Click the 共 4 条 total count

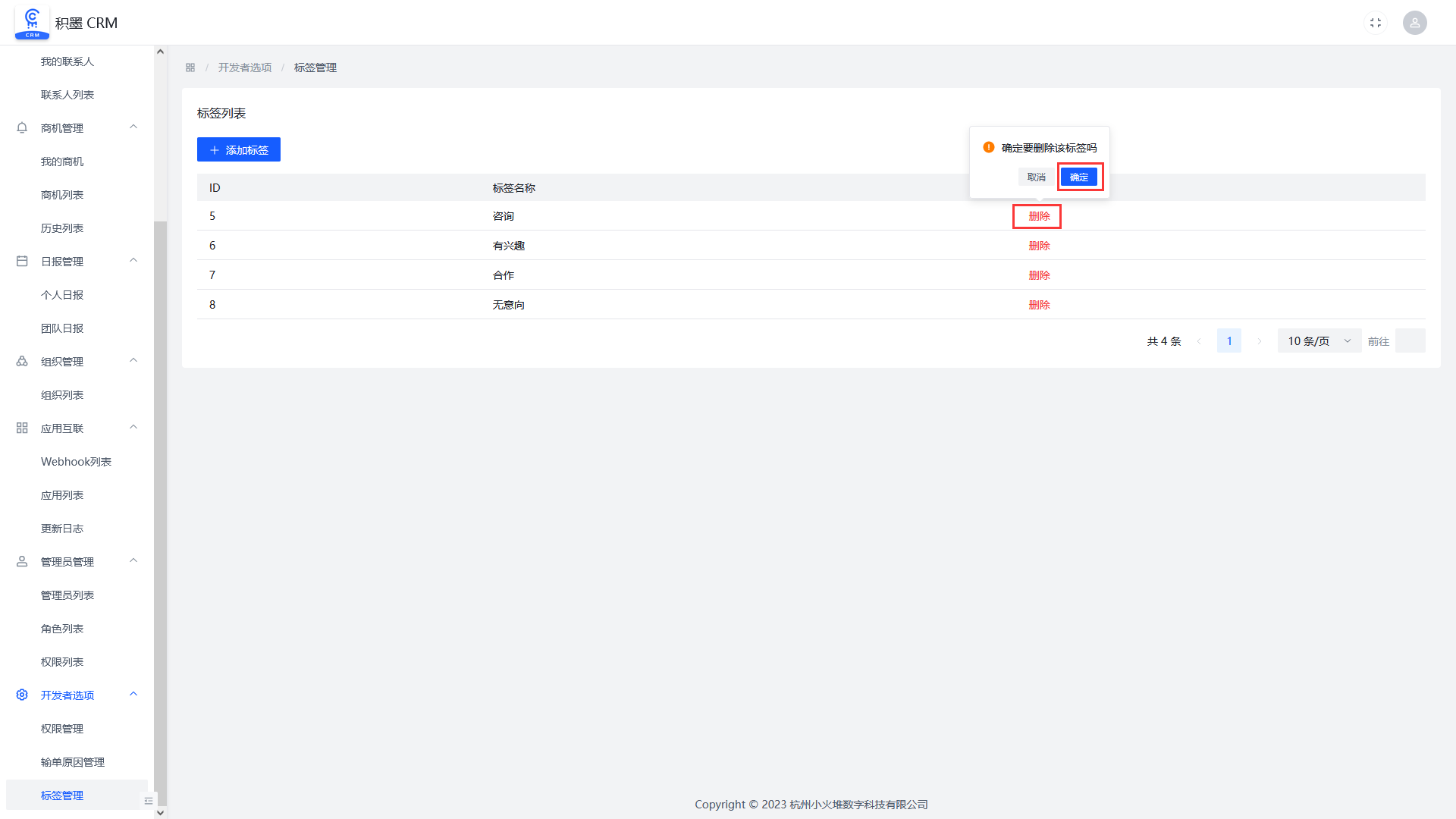click(1164, 341)
